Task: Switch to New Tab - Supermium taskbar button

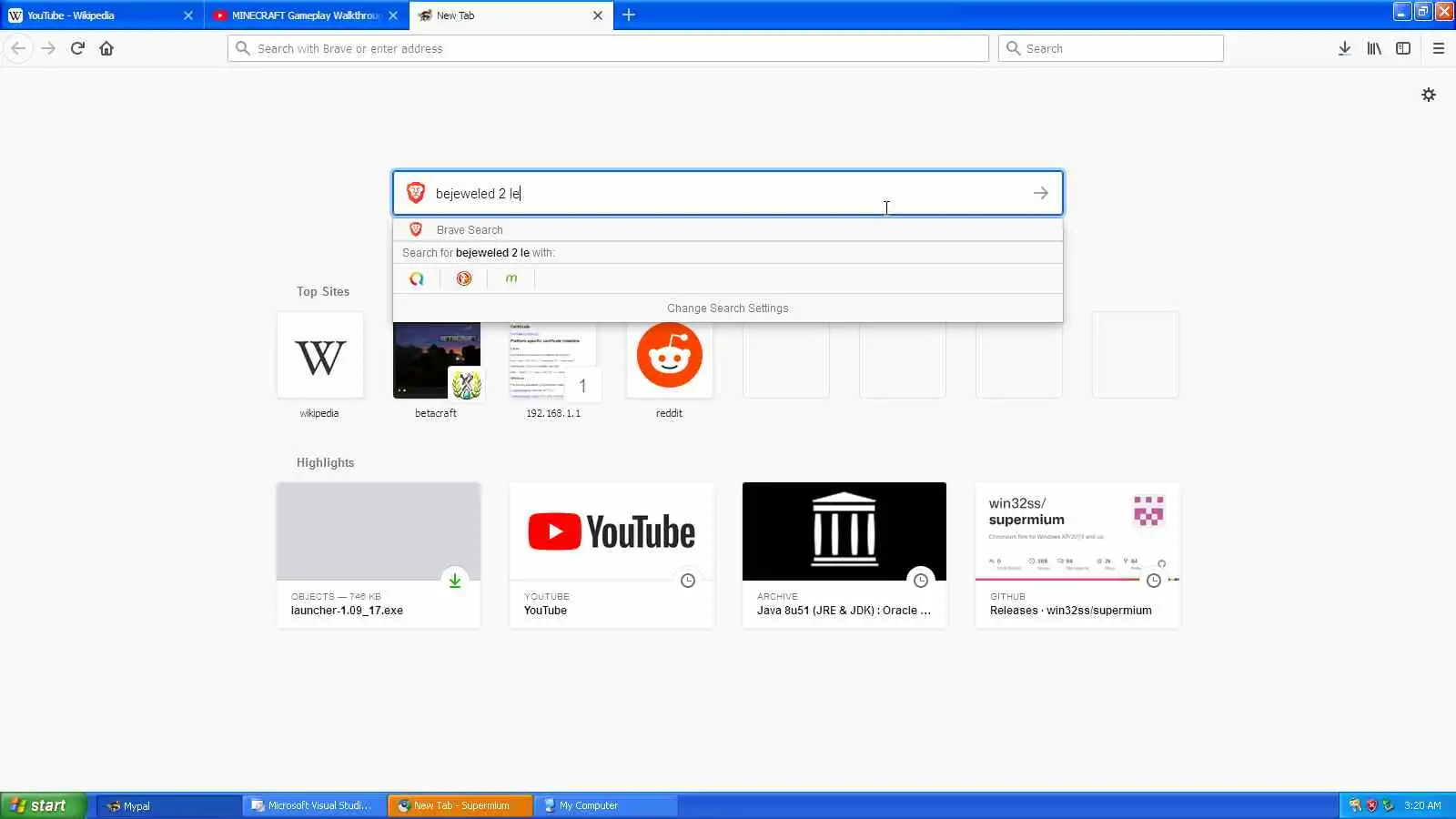Action: (x=460, y=805)
